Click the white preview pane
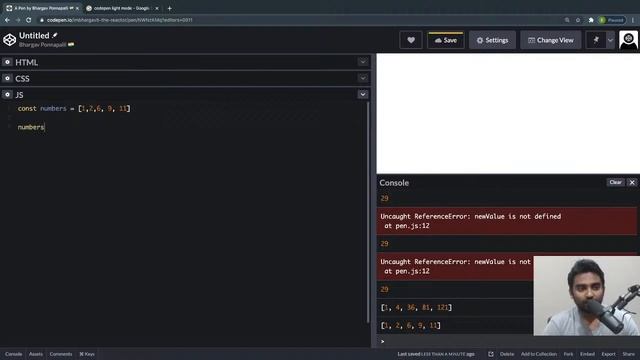 point(508,113)
